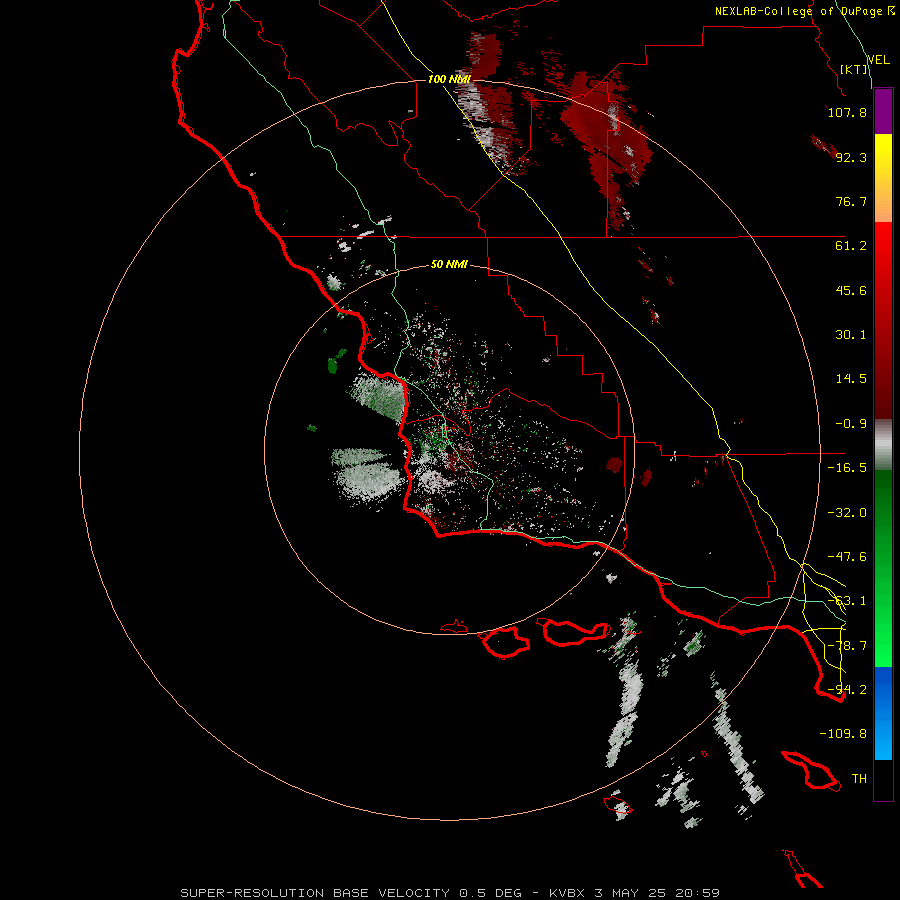Click the -16.5 legend value
900x900 pixels.
847,468
